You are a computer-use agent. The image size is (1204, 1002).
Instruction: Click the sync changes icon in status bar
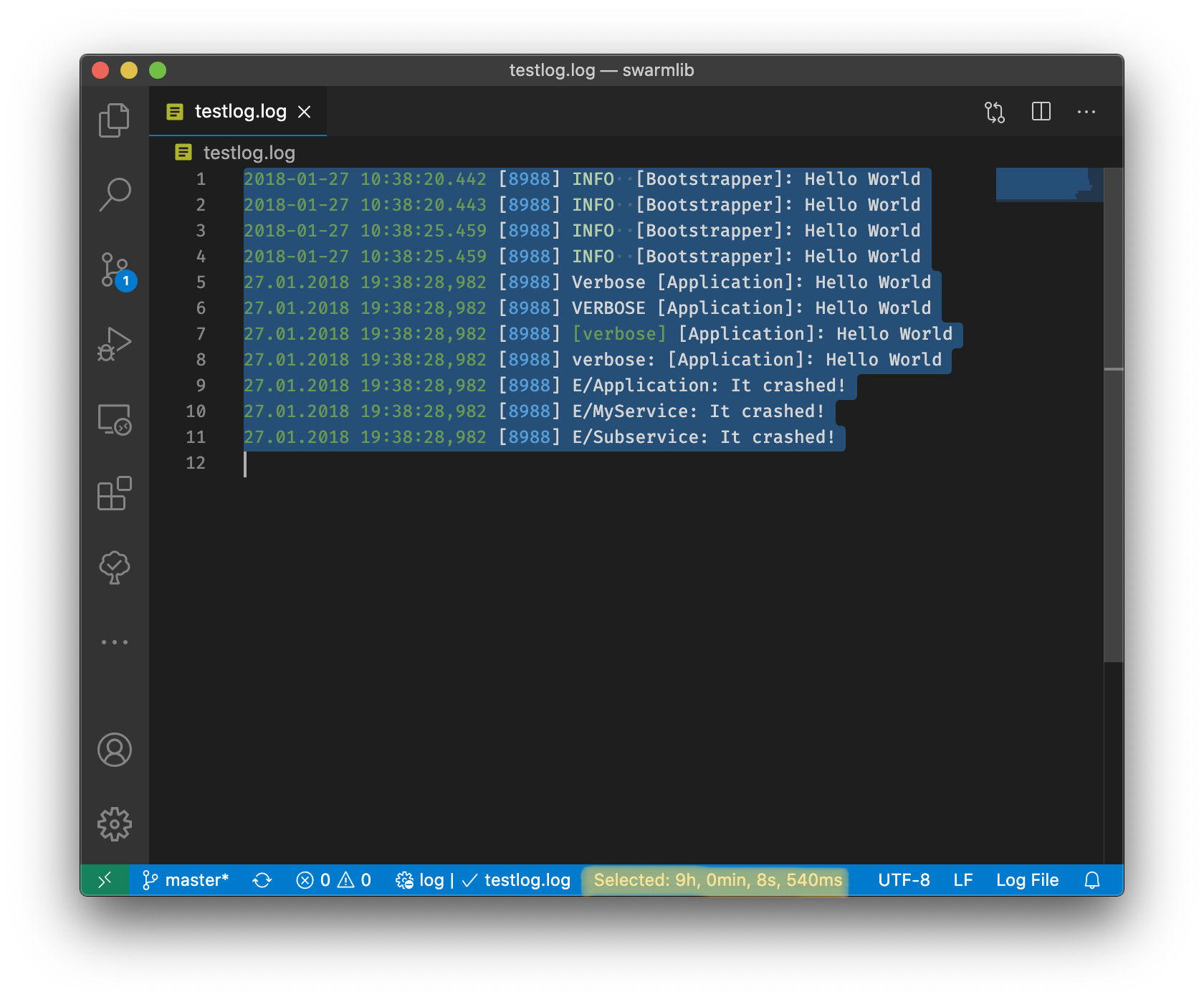coord(262,880)
